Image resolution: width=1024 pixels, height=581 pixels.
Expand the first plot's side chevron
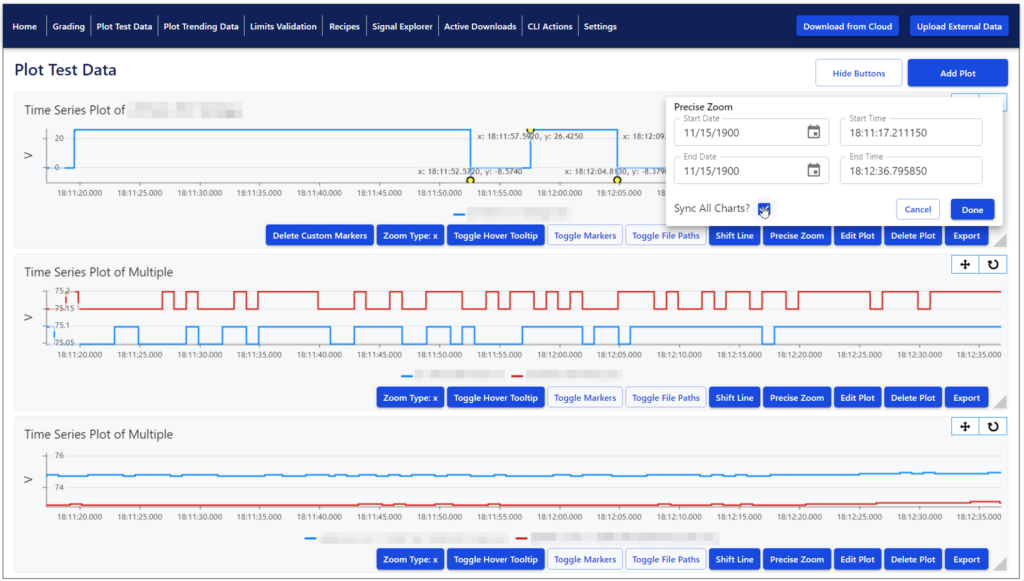pyautogui.click(x=28, y=155)
